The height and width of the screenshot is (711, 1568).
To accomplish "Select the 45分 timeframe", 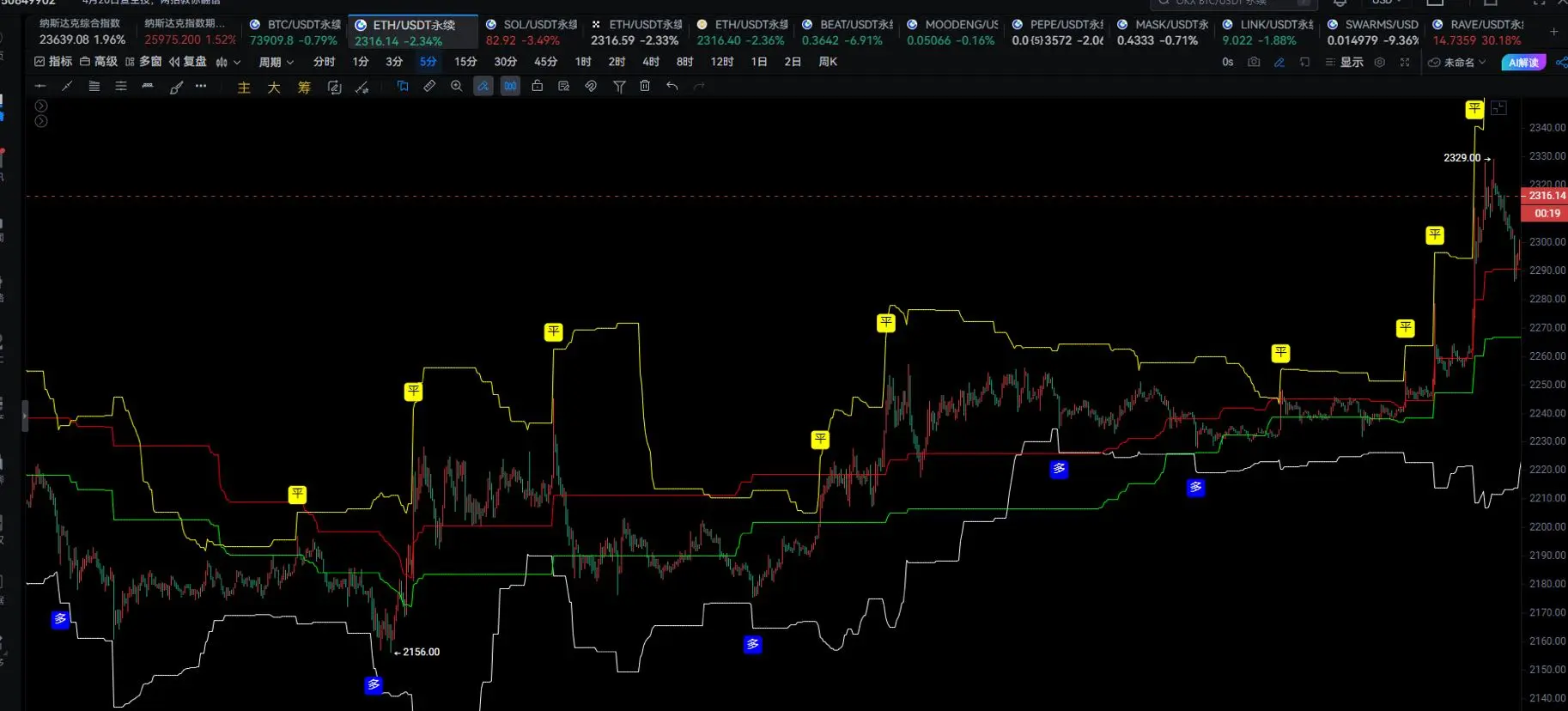I will [x=545, y=62].
